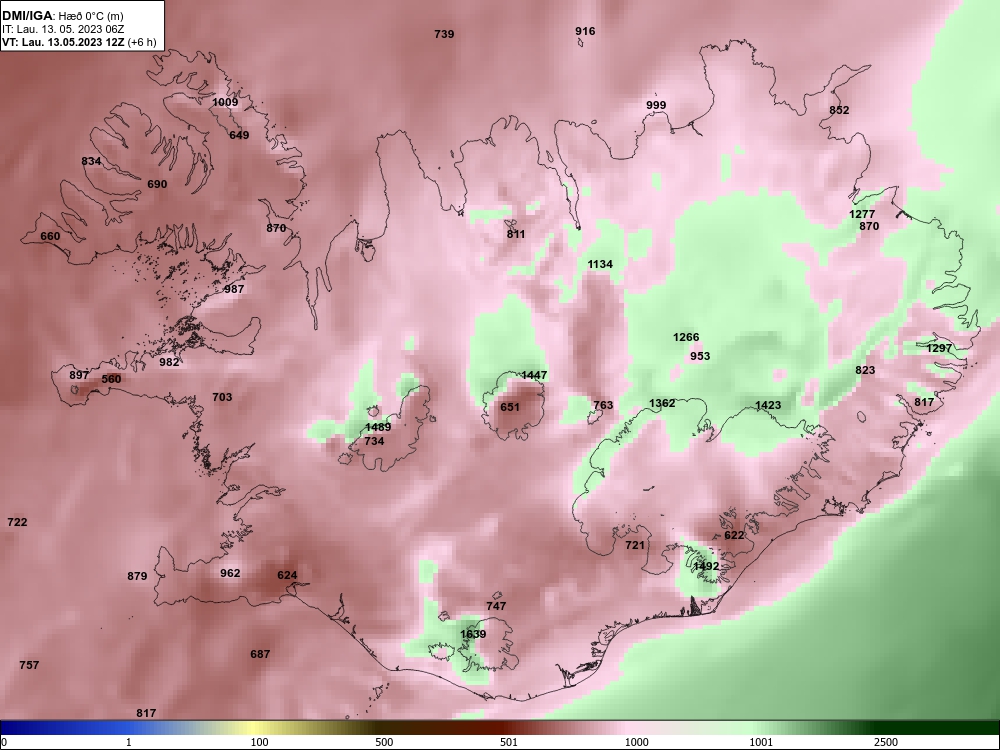Click the 1492 value label
This screenshot has height=750, width=1000.
coord(706,566)
